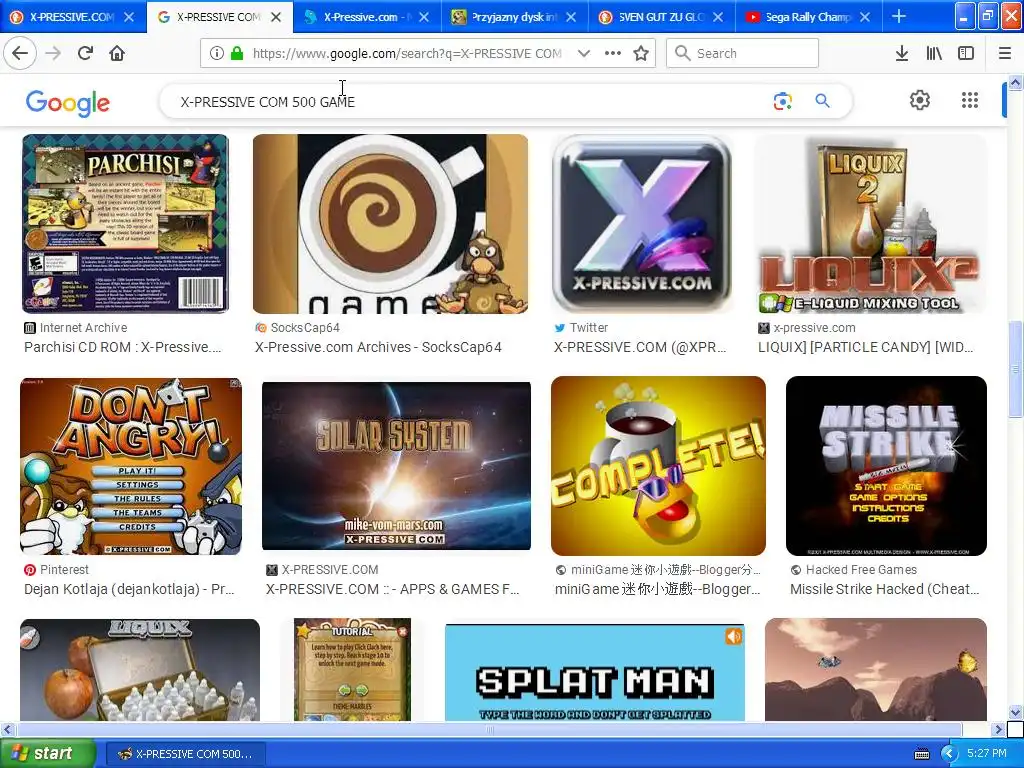The image size is (1024, 768).
Task: Open the Solar System image
Action: coord(396,466)
